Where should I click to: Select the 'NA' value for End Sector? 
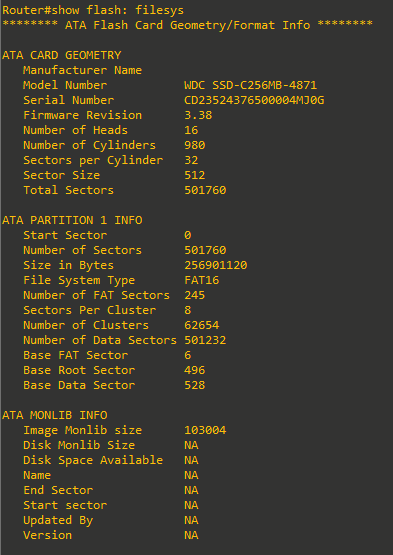click(x=191, y=490)
